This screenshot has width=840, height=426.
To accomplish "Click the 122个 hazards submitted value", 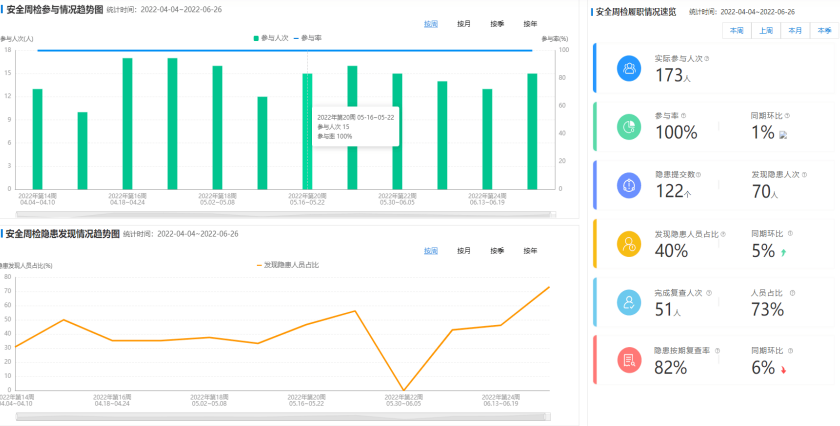I will point(673,191).
